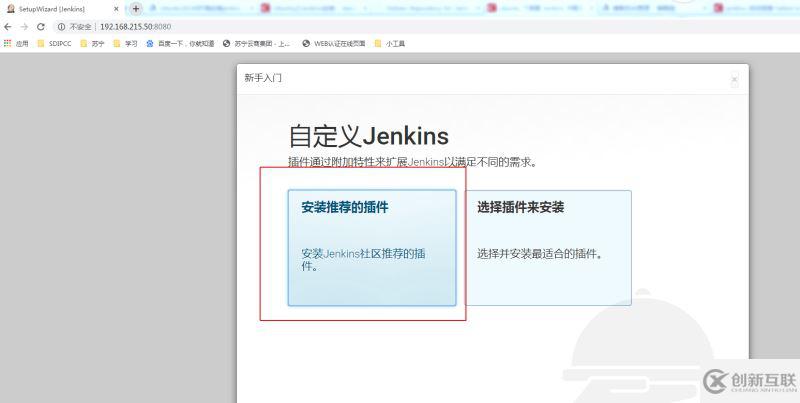Choose 选择插件来安装 option
The image size is (800, 403).
(548, 248)
